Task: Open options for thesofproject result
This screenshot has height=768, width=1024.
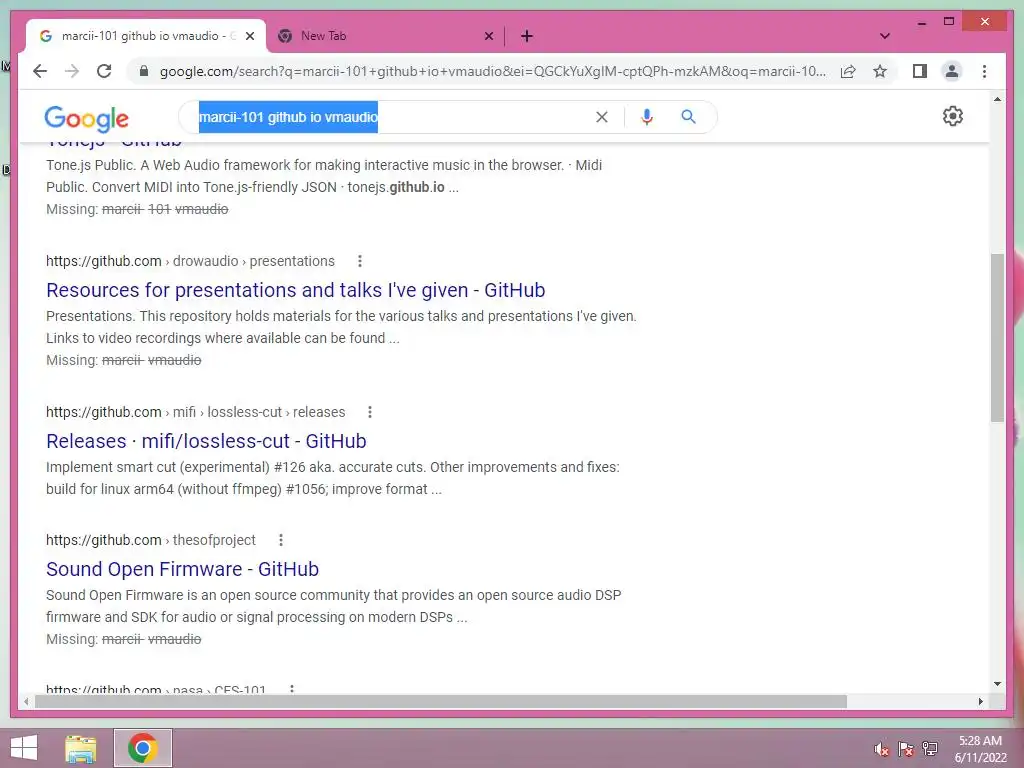Action: 281,540
